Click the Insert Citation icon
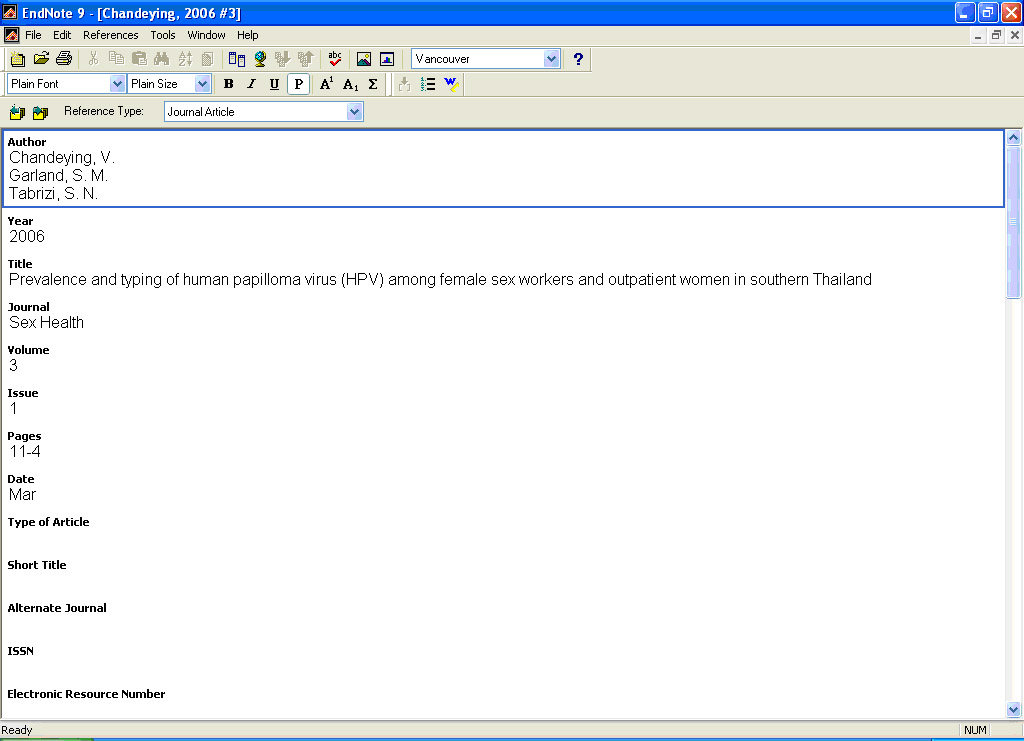The height and width of the screenshot is (741, 1024). coord(404,84)
